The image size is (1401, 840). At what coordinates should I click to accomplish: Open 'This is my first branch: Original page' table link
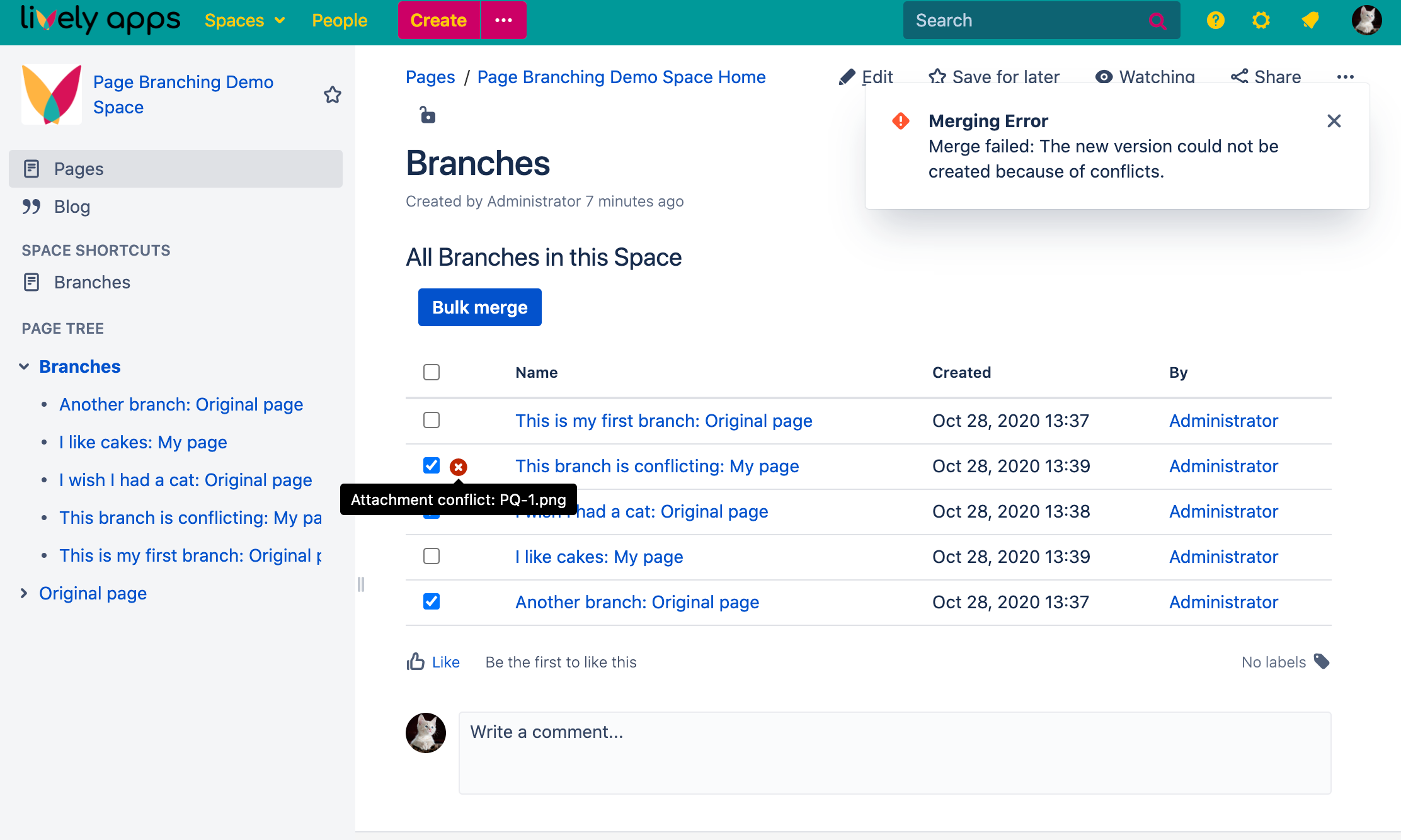click(664, 421)
